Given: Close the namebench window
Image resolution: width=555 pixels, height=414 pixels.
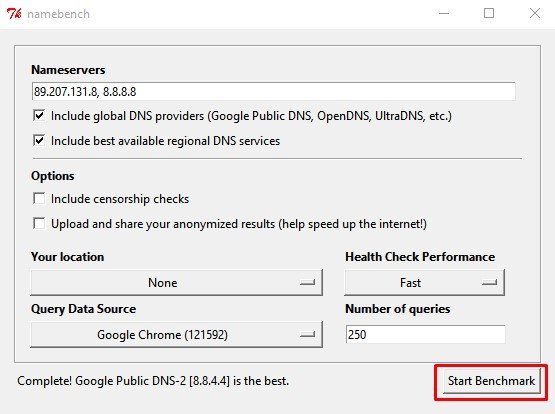Looking at the screenshot, I should (x=534, y=13).
